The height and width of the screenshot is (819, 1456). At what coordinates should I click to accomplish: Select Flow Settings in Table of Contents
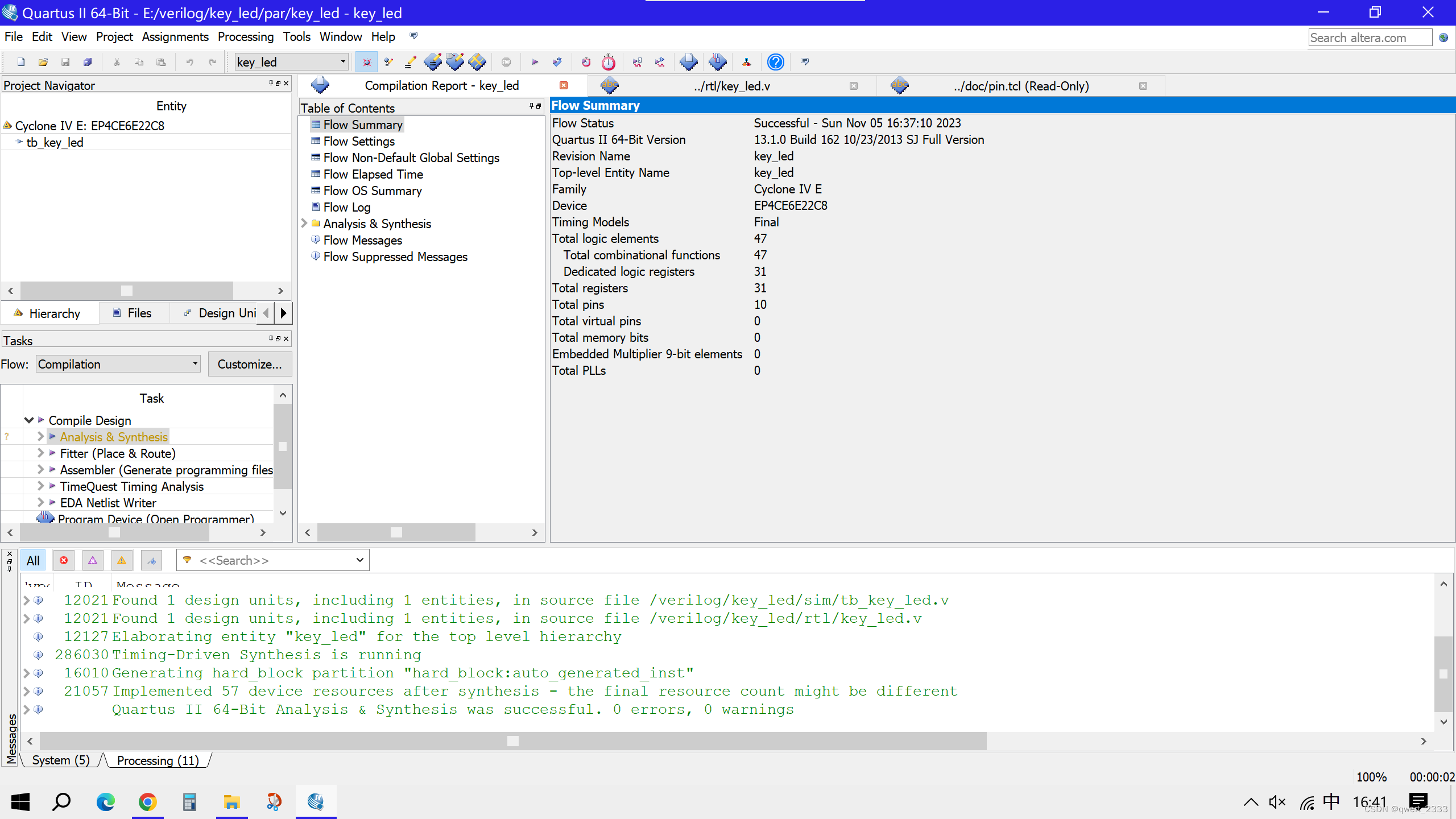359,141
